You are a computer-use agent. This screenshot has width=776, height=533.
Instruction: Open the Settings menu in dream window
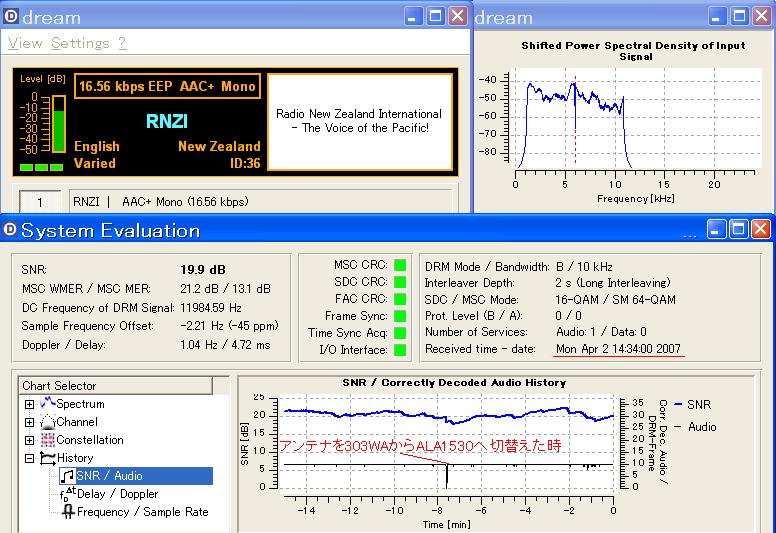click(x=80, y=44)
